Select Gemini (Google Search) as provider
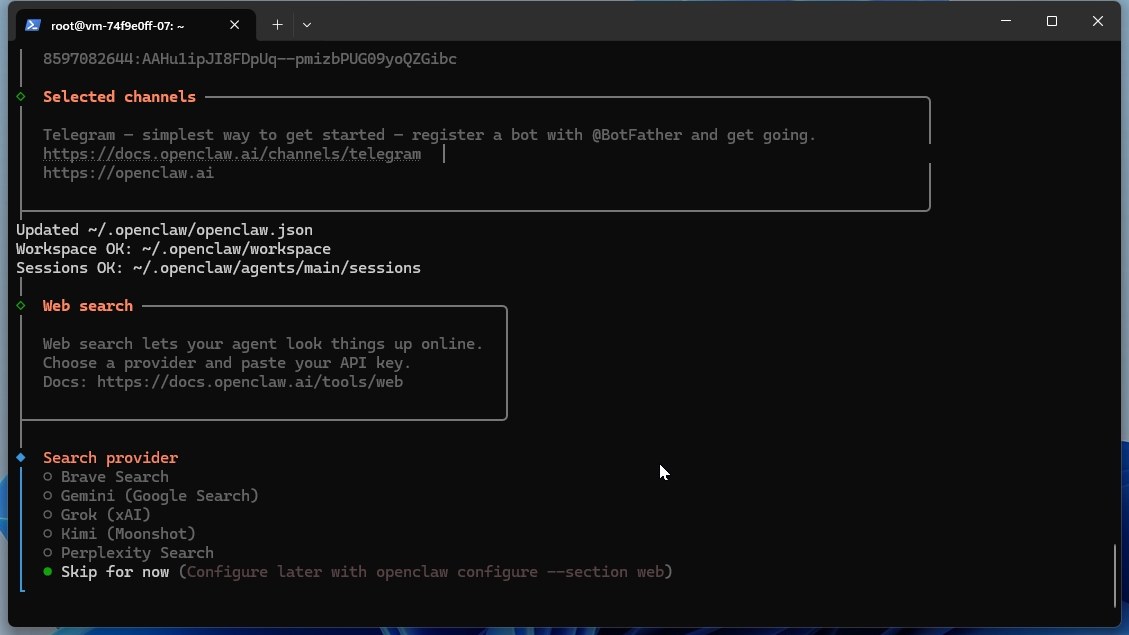 159,495
